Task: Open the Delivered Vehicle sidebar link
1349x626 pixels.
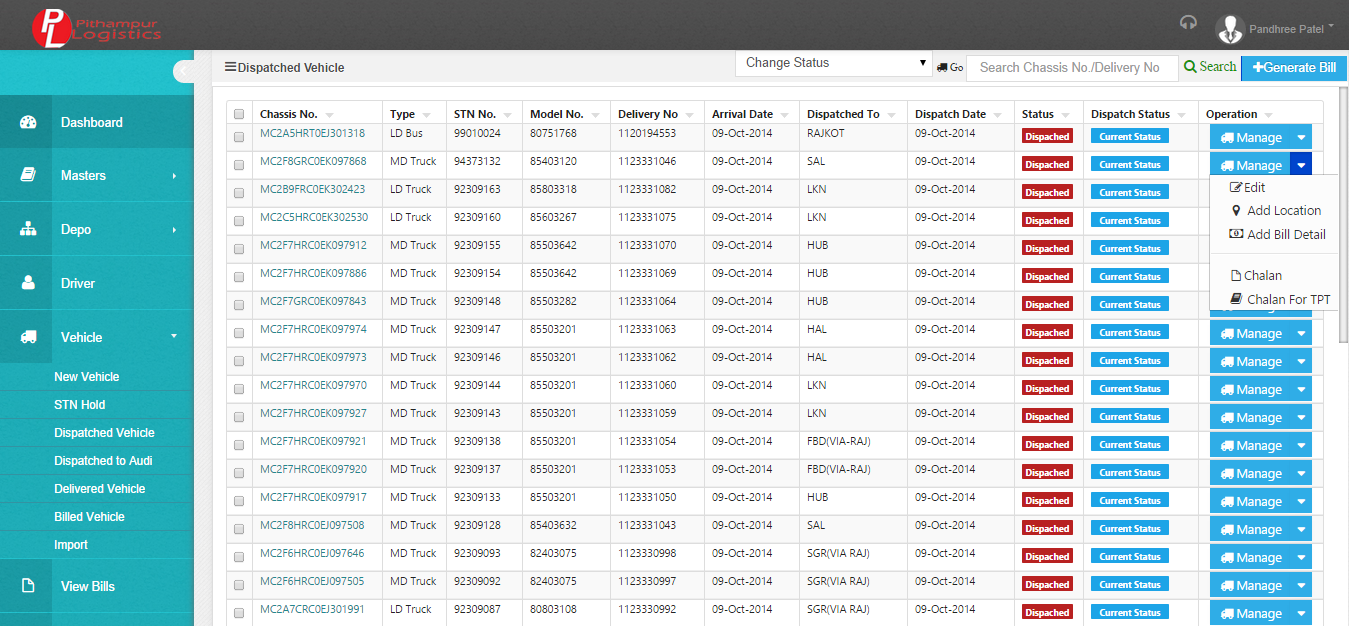Action: [100, 489]
